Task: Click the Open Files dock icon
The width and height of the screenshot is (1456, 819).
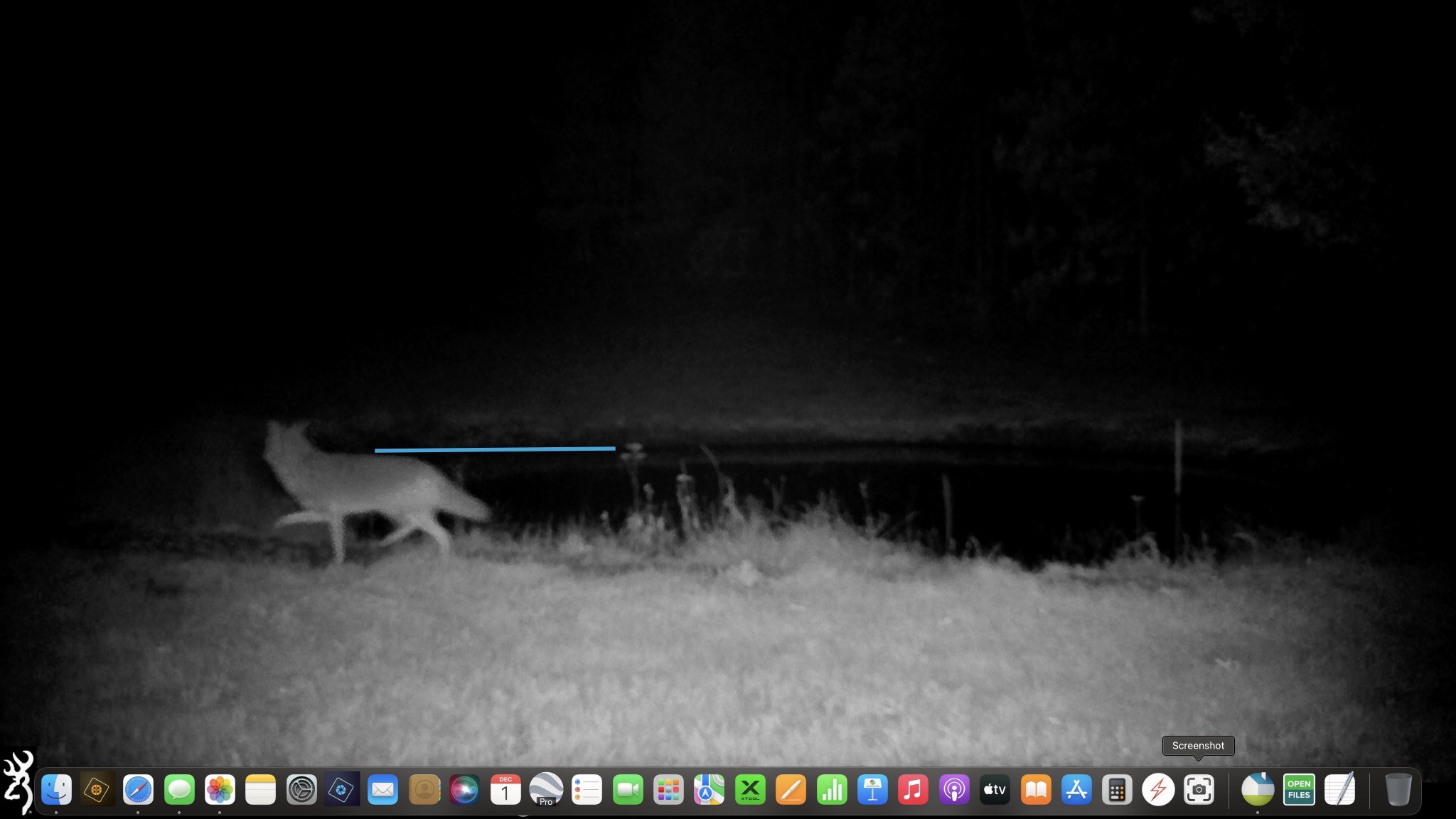Action: pos(1298,790)
